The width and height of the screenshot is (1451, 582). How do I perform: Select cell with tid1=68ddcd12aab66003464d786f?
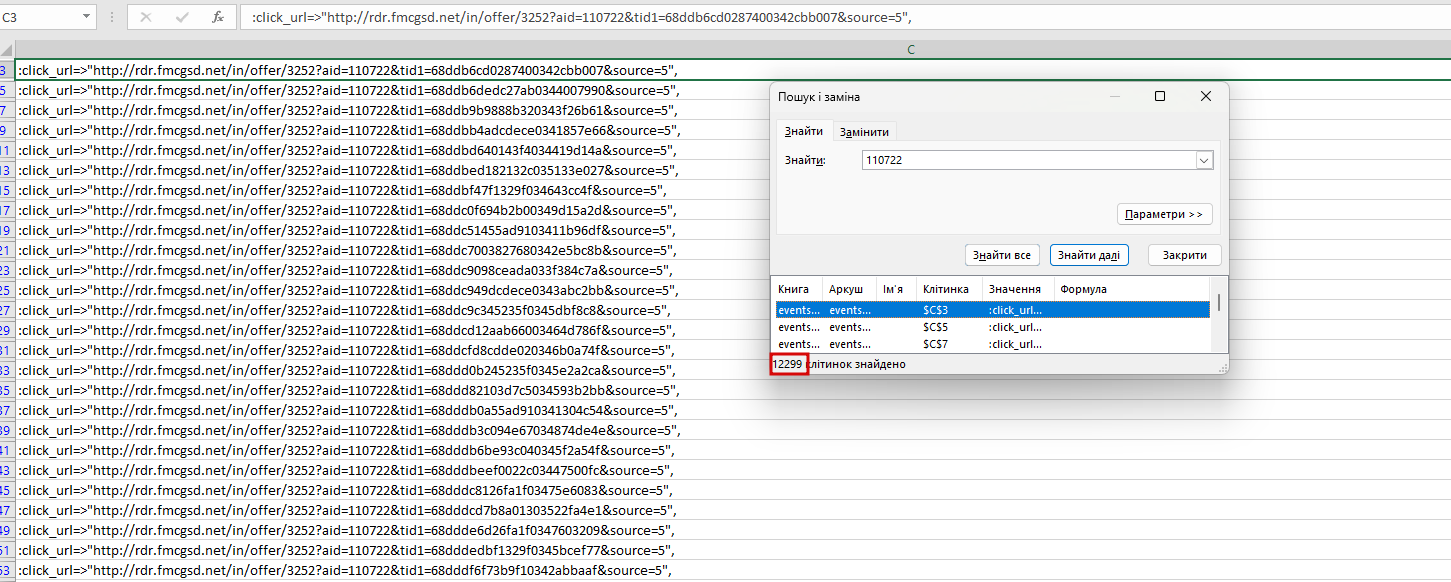click(x=733, y=330)
